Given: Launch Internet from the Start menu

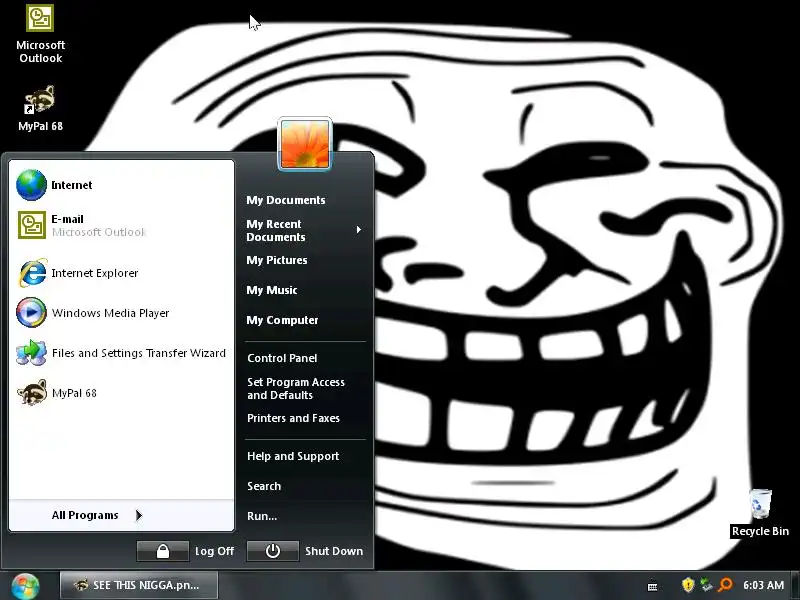Looking at the screenshot, I should pyautogui.click(x=121, y=185).
